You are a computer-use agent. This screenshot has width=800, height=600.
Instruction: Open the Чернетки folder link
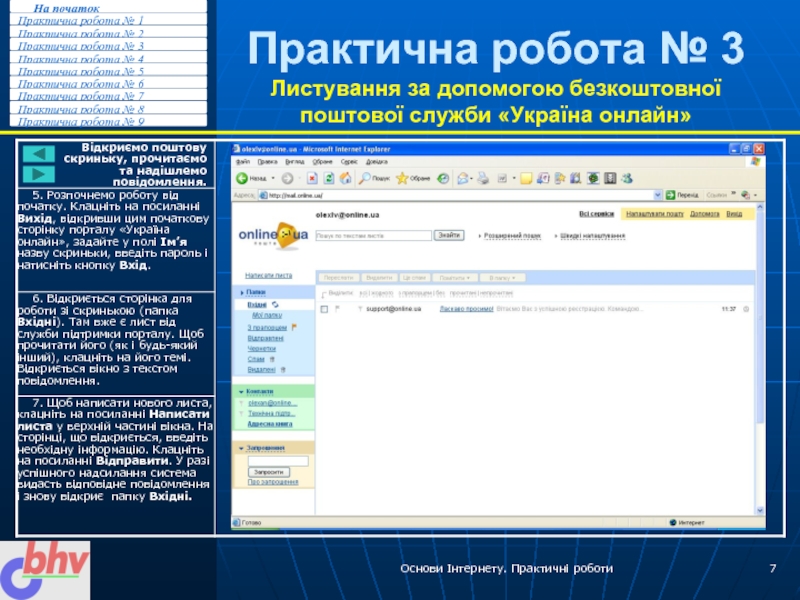click(261, 348)
